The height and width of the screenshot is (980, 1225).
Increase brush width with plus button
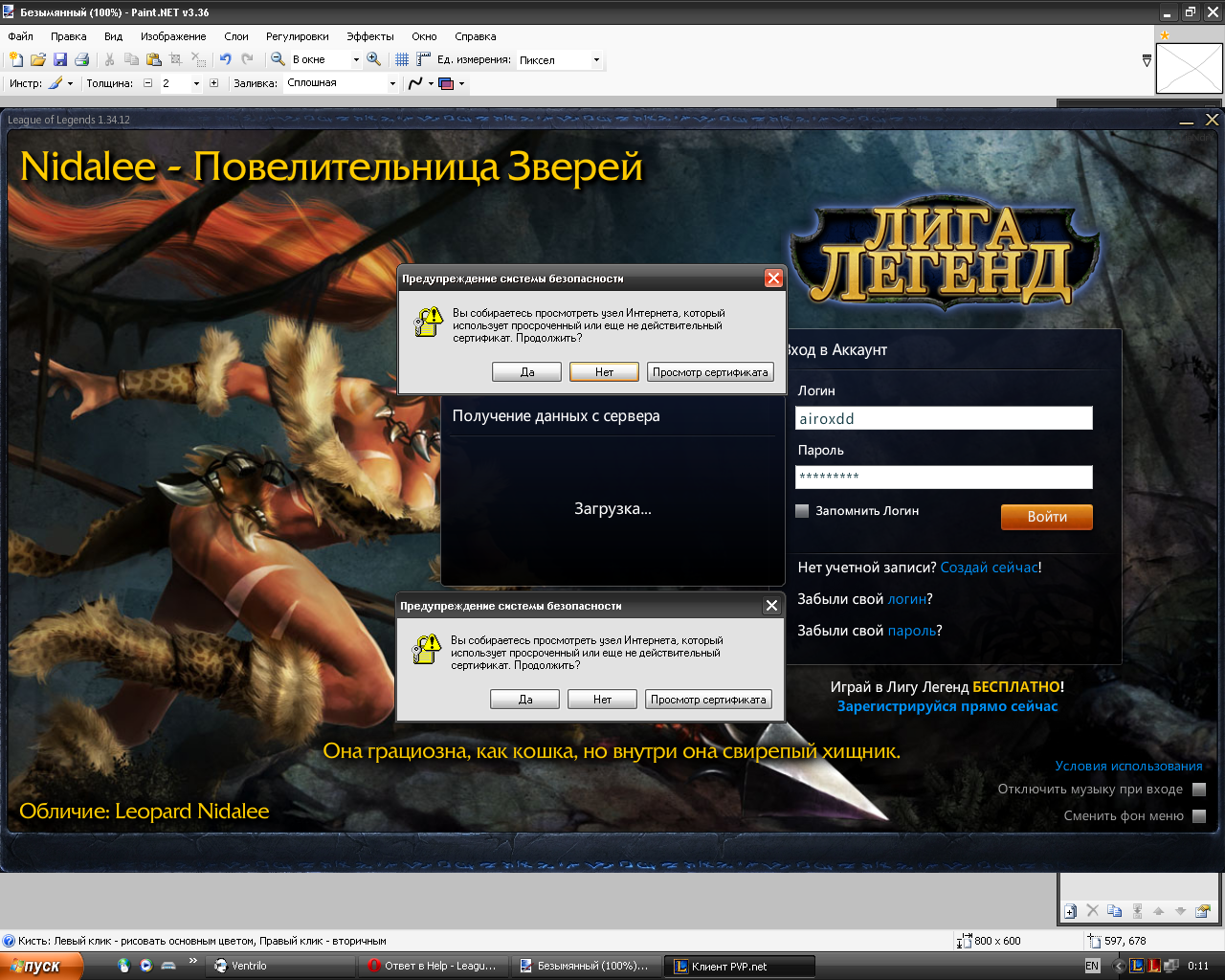(x=213, y=83)
